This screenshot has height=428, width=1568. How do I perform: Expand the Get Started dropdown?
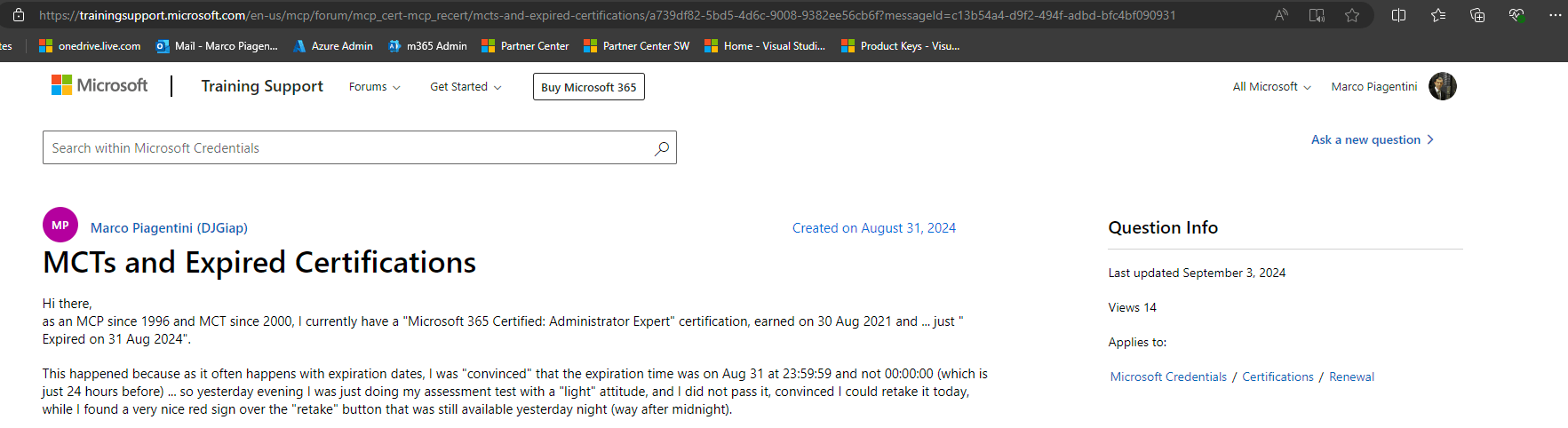click(466, 87)
